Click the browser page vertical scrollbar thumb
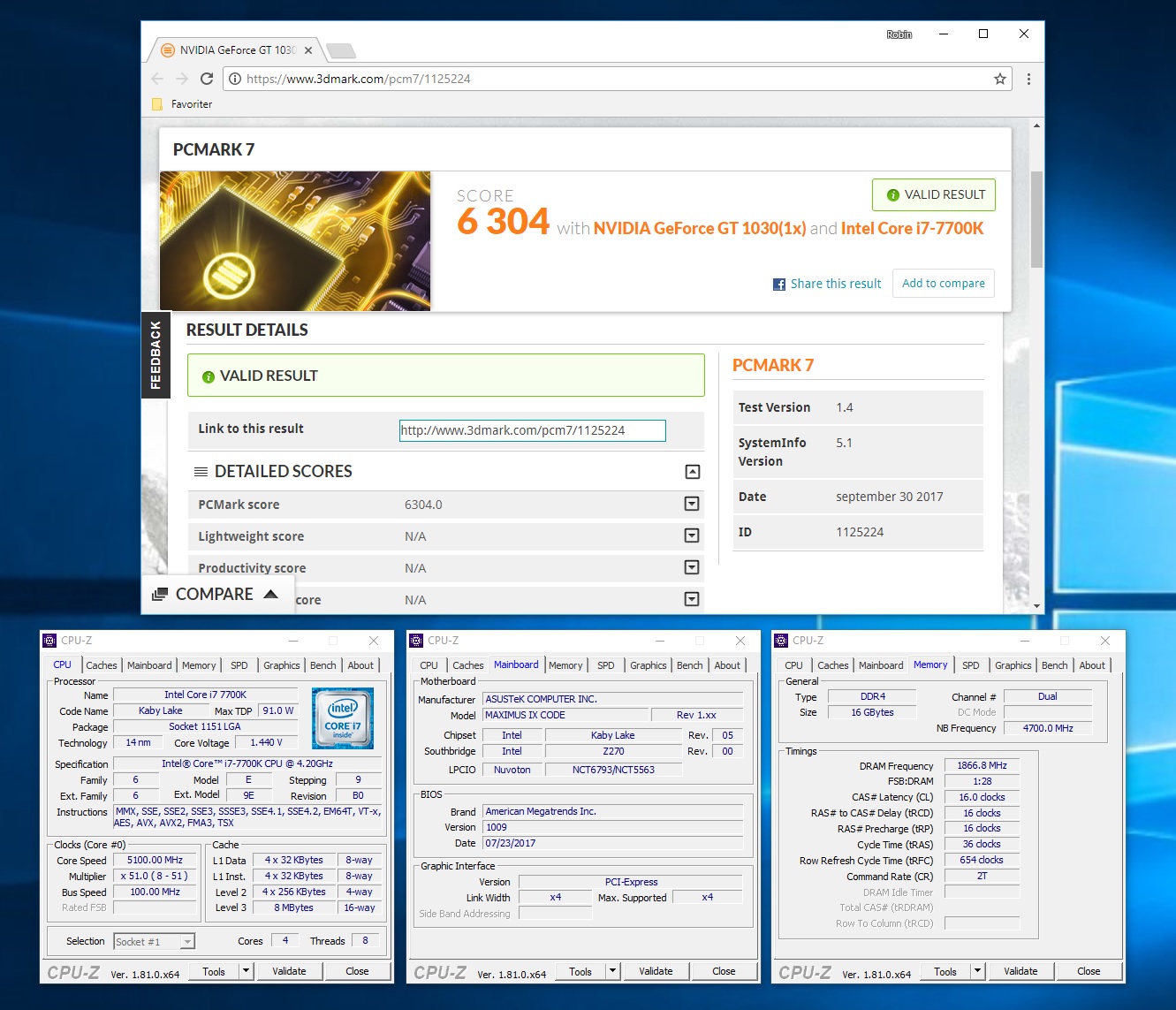The width and height of the screenshot is (1176, 1010). click(x=1036, y=220)
